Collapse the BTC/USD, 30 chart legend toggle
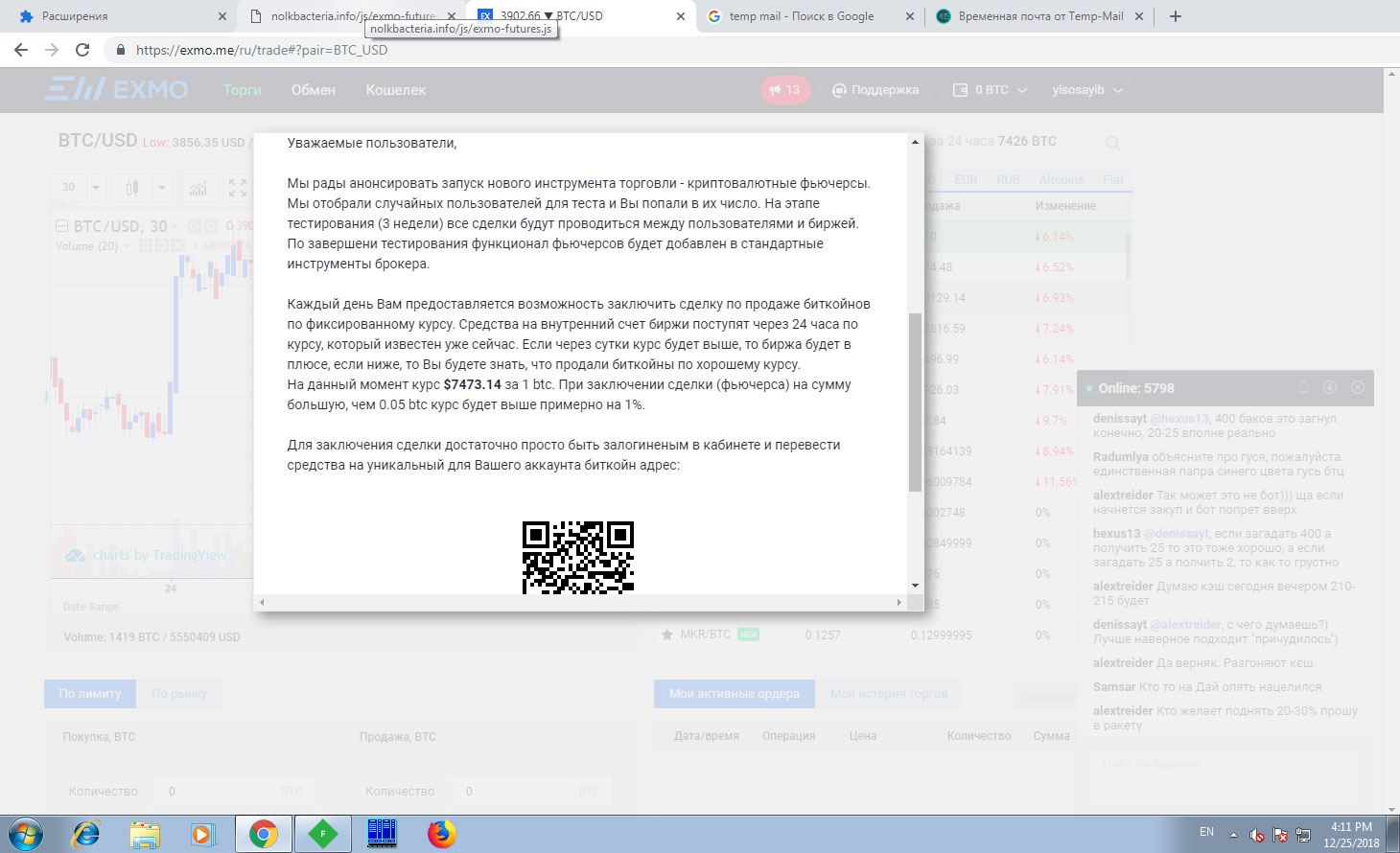The height and width of the screenshot is (853, 1400). click(62, 226)
